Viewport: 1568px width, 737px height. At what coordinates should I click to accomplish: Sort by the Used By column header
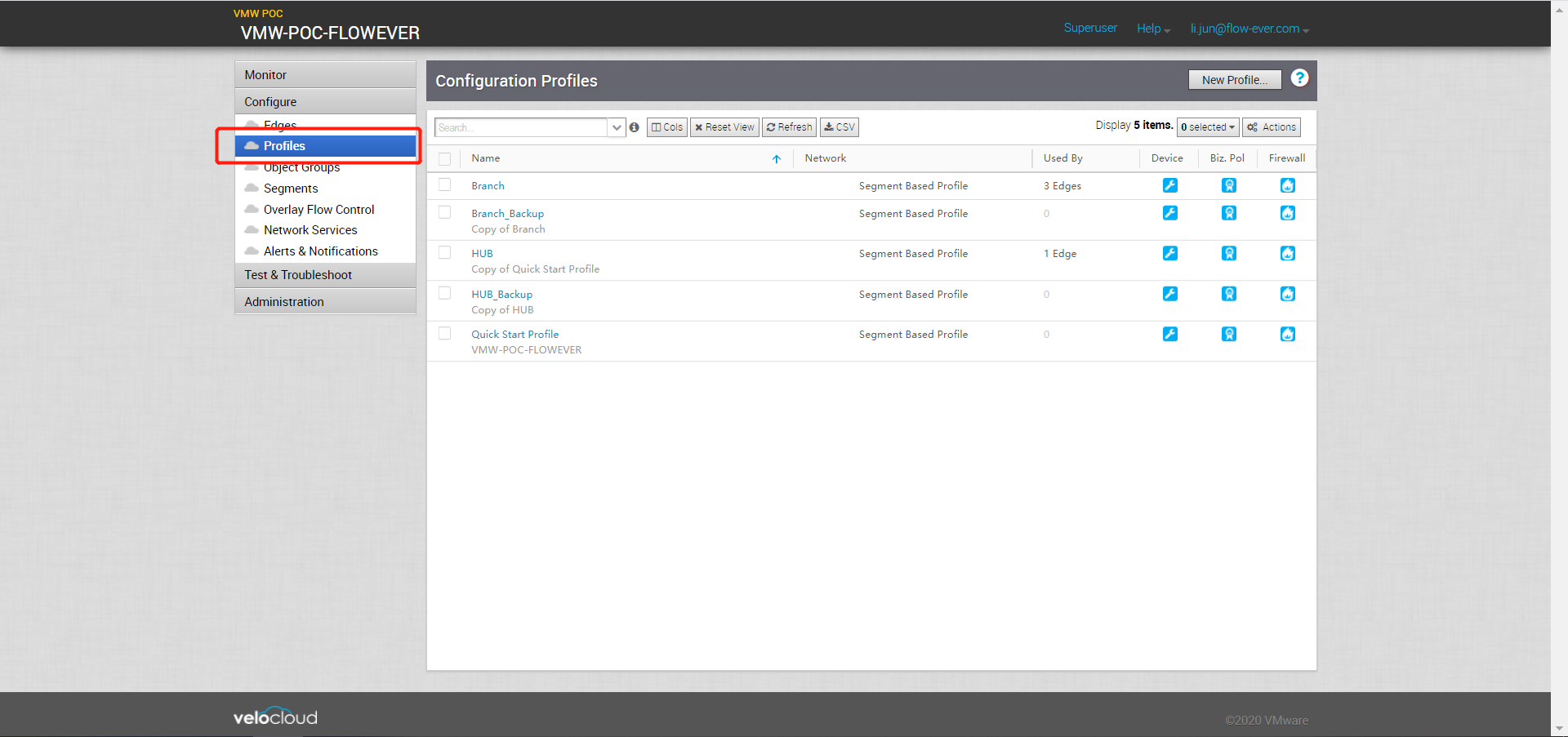[x=1062, y=158]
